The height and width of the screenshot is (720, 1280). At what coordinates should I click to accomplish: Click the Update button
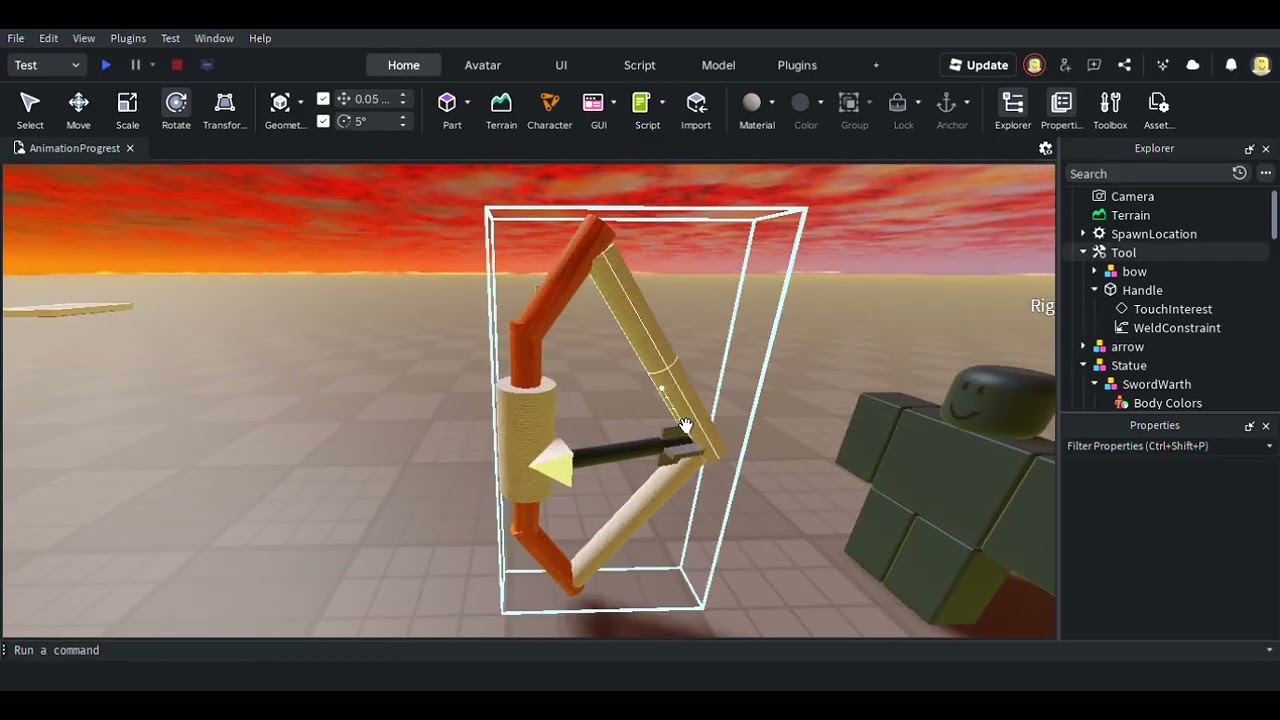click(978, 65)
